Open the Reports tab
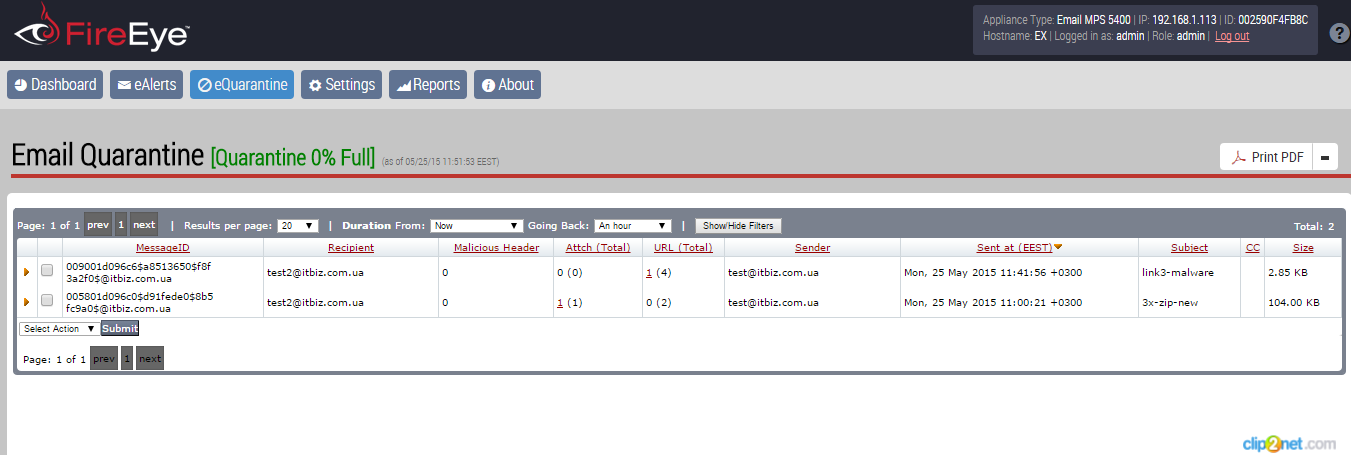The width and height of the screenshot is (1351, 455). point(428,85)
